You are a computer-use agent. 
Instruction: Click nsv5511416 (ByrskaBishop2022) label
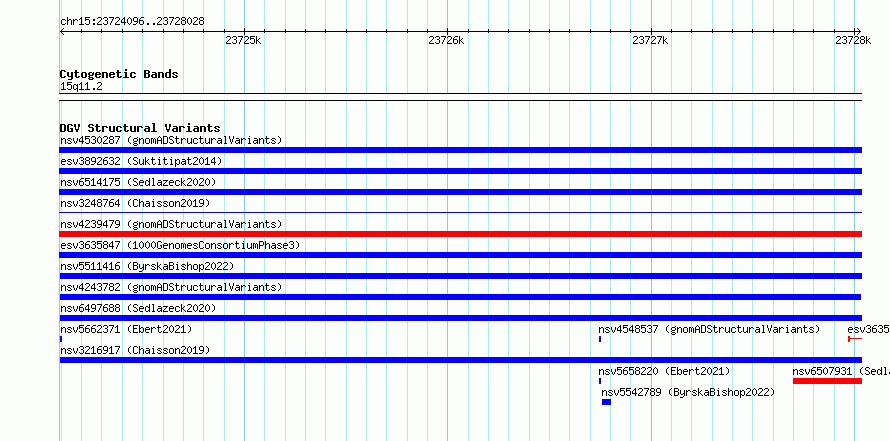[147, 266]
